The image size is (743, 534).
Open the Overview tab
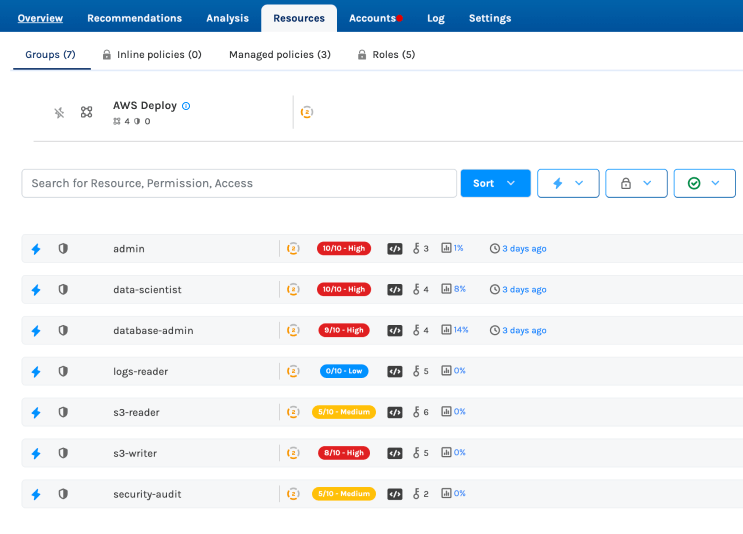point(40,18)
